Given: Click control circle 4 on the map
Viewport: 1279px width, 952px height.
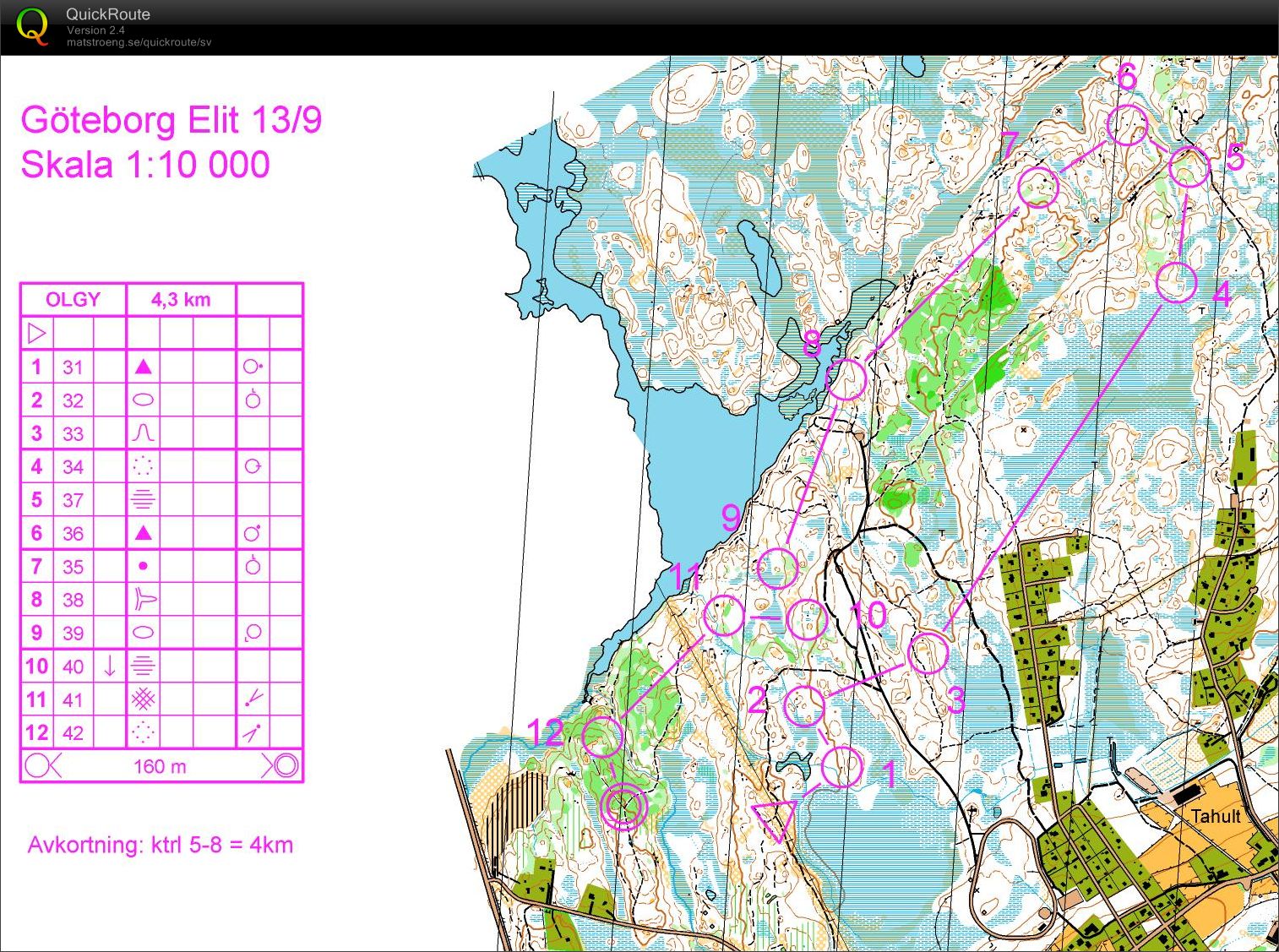Looking at the screenshot, I should coord(1176,282).
